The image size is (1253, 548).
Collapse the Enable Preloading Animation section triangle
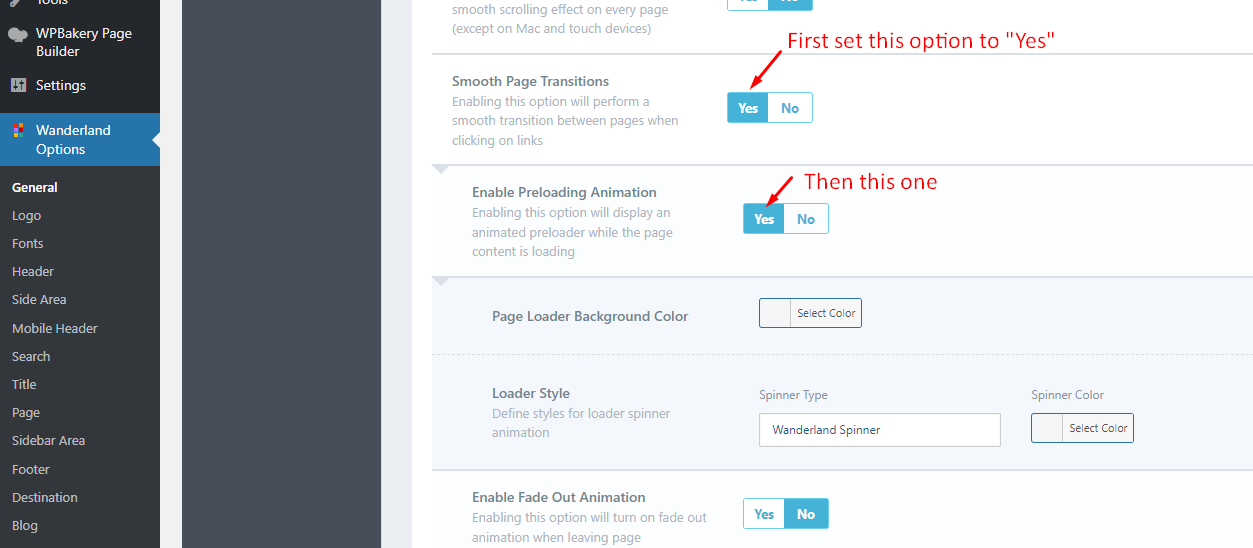tap(443, 171)
